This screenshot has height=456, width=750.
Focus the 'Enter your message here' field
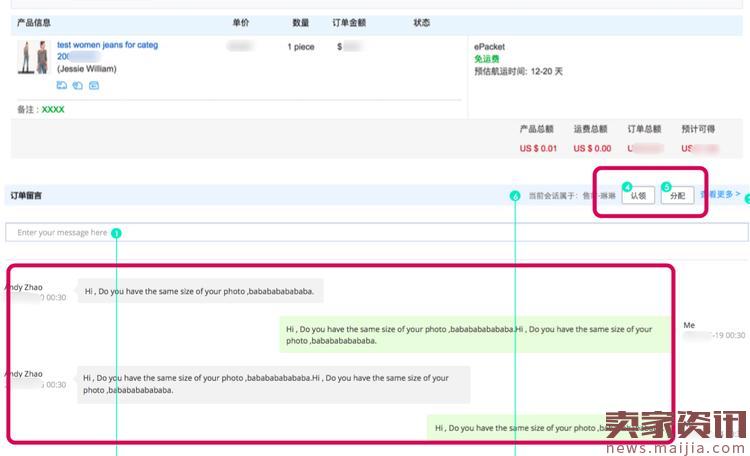pyautogui.click(x=376, y=233)
